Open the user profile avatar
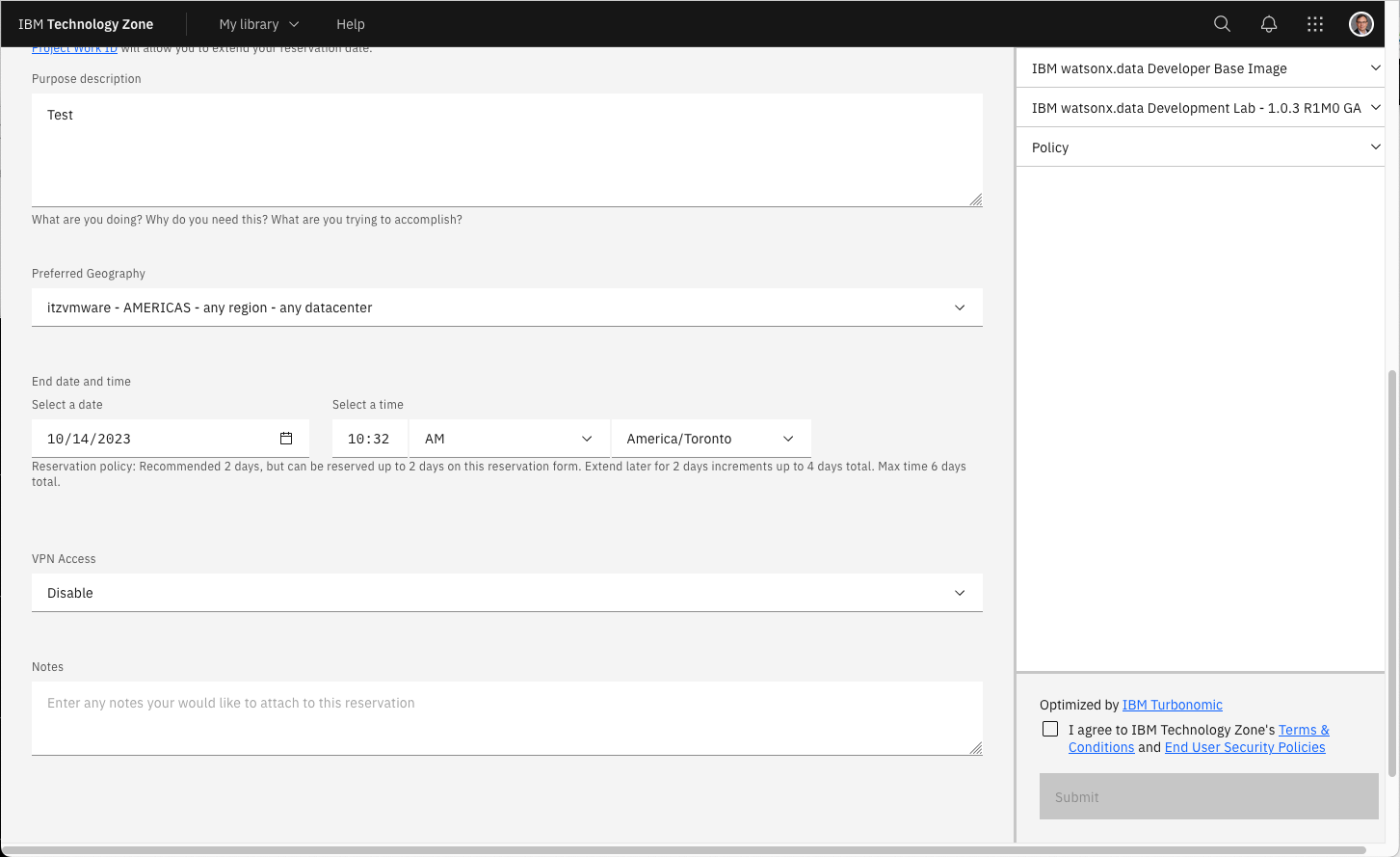The height and width of the screenshot is (857, 1400). click(x=1361, y=24)
